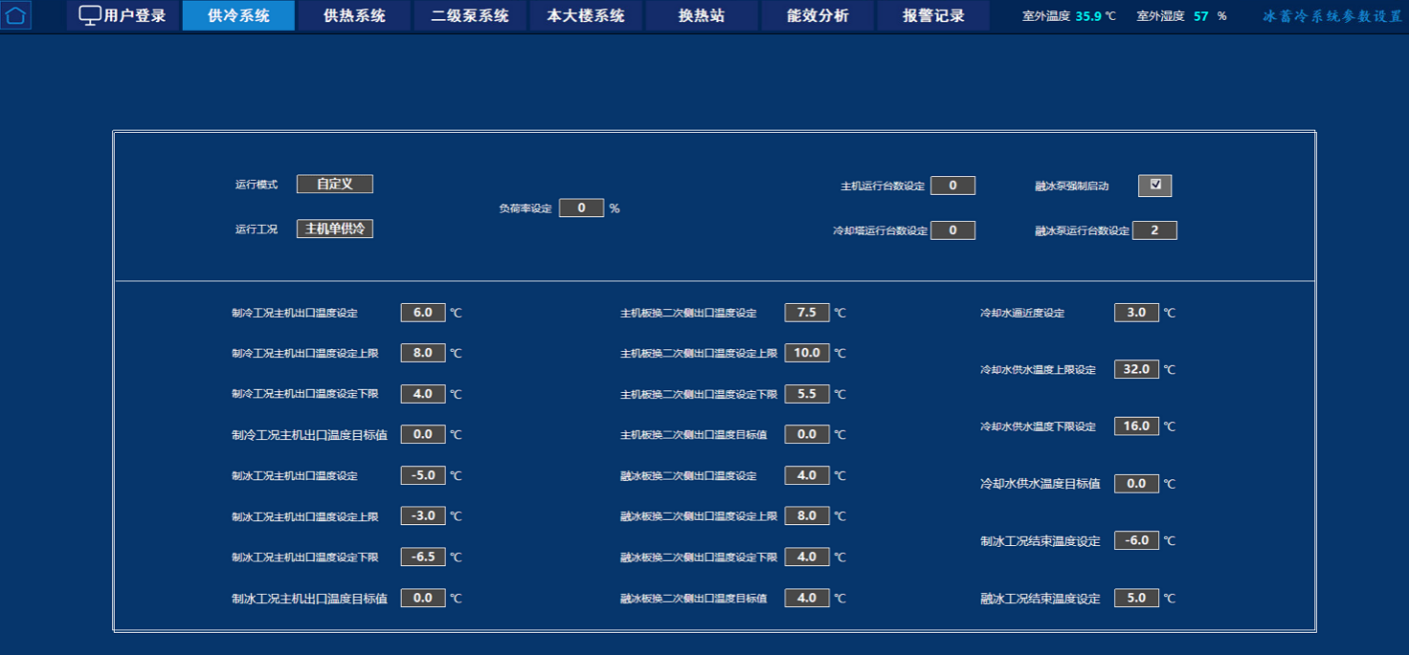This screenshot has height=655, width=1409.
Task: Click the 负荷率设定 value field
Action: coord(581,208)
